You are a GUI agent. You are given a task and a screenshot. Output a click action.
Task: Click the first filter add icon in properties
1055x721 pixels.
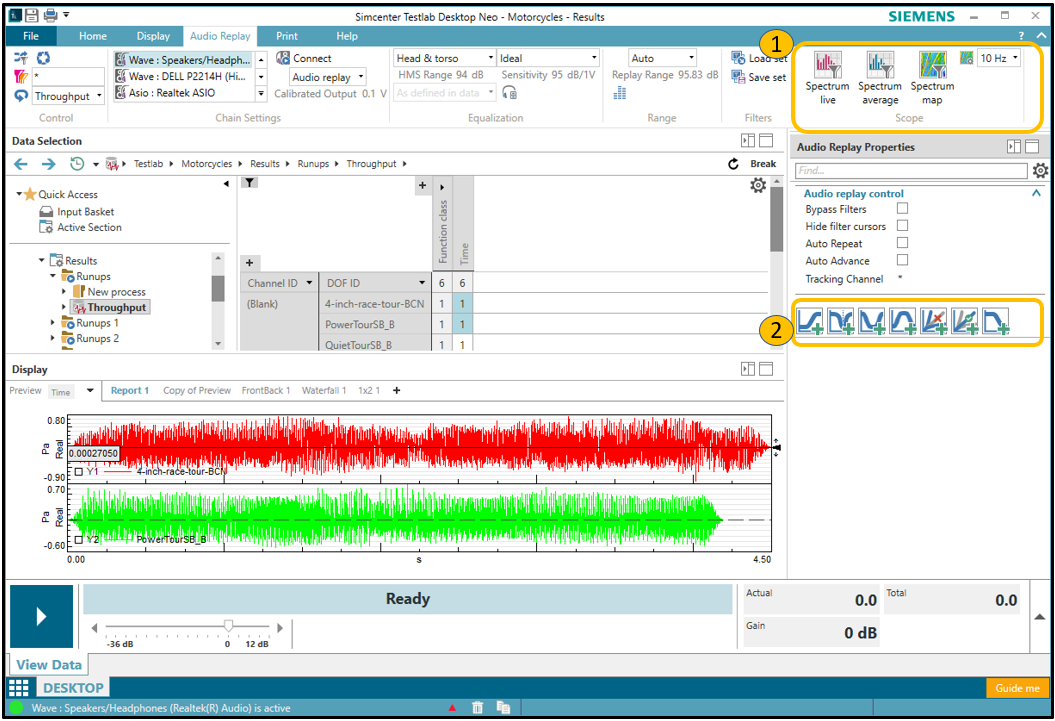811,322
